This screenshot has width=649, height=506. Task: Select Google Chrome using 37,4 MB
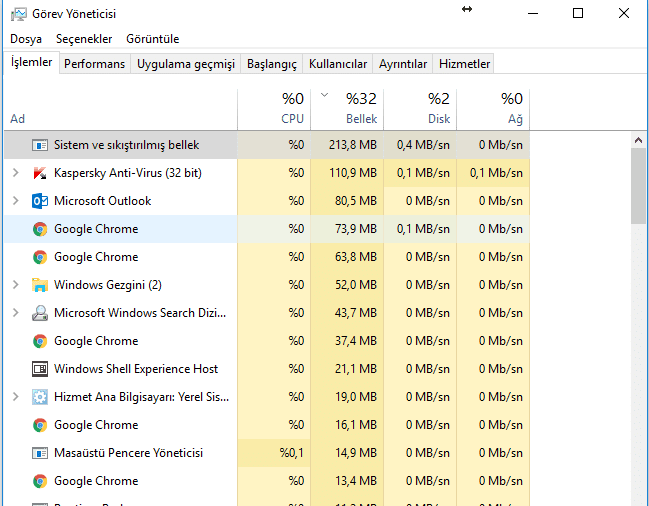tap(267, 341)
